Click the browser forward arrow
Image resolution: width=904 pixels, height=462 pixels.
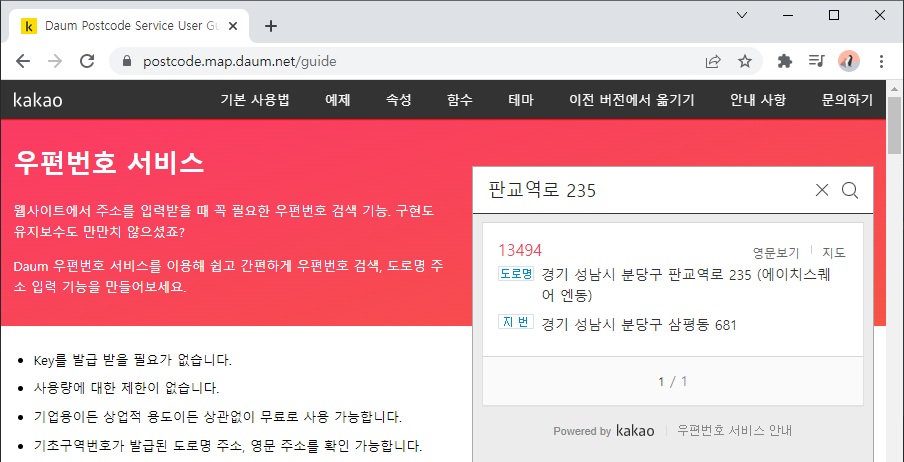click(55, 61)
